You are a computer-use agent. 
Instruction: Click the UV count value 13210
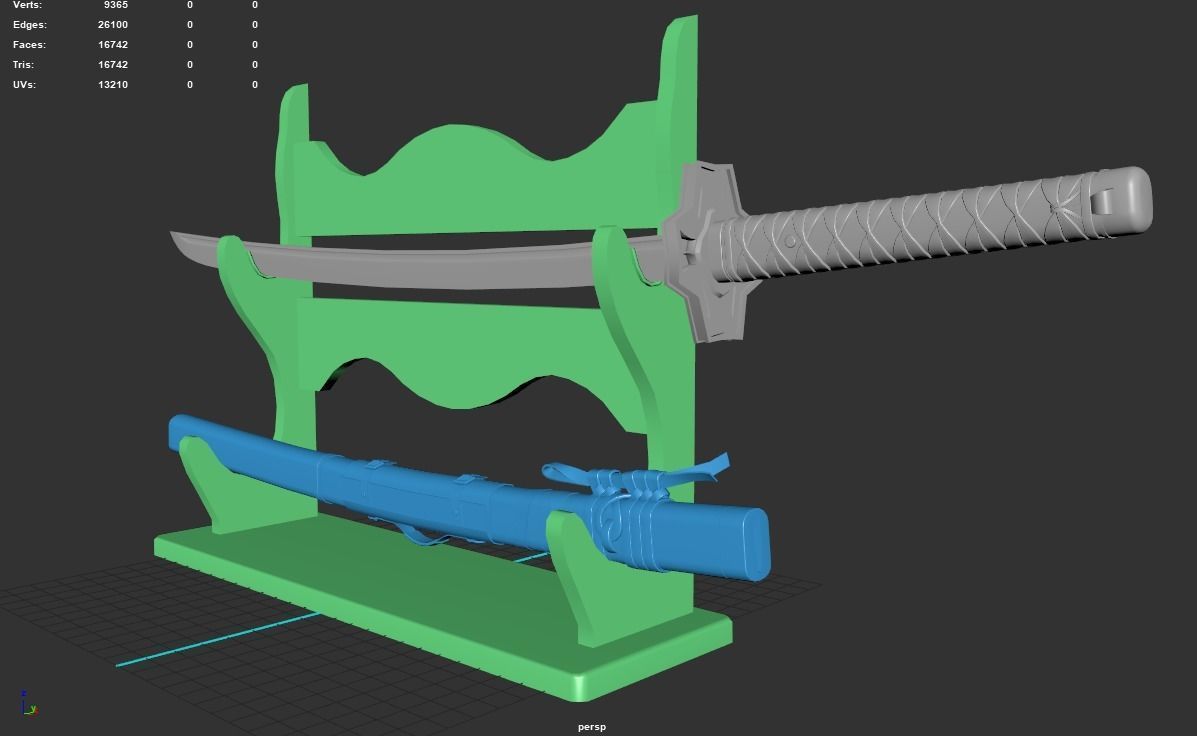tap(113, 84)
